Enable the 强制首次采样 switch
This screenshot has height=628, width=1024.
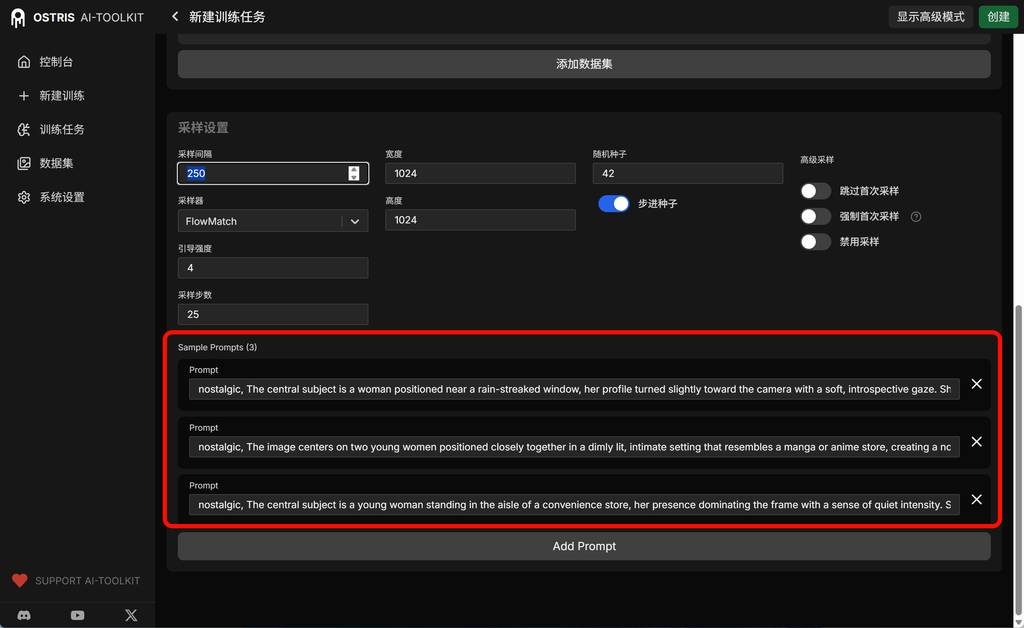[x=815, y=216]
